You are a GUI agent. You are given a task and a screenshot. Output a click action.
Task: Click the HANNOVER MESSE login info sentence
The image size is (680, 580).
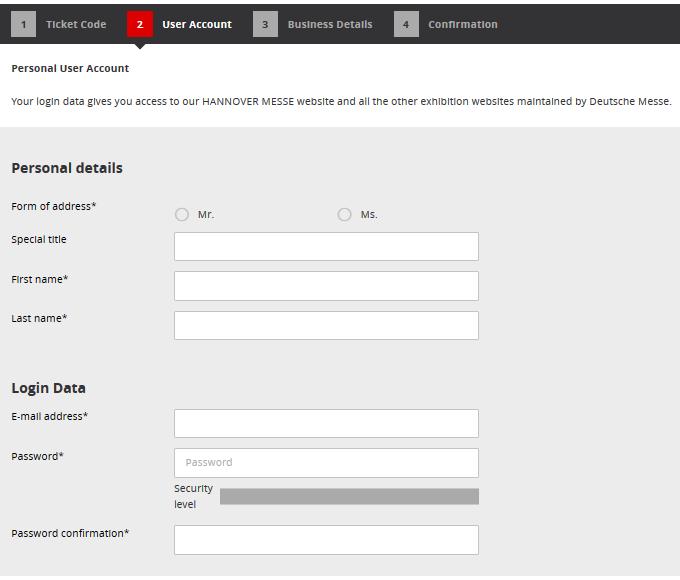[341, 102]
